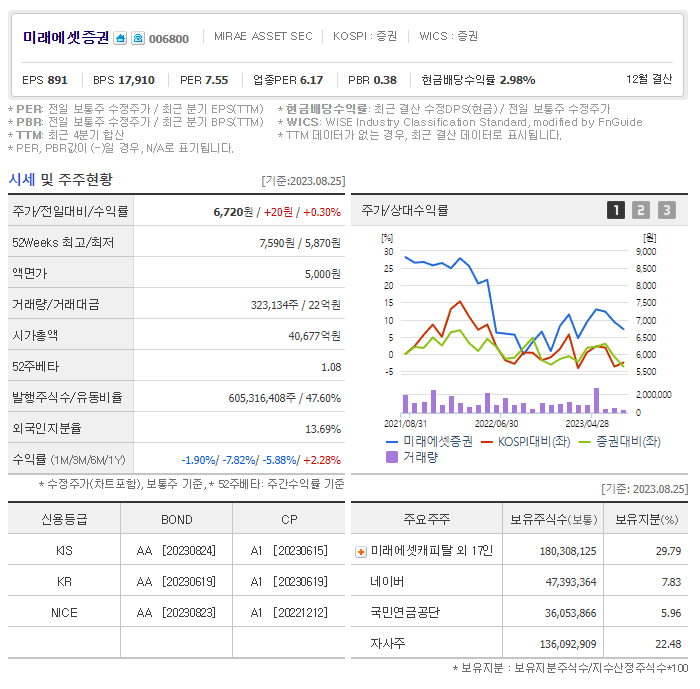Screen dimensions: 700x689
Task: Select 52주베타 value 1.08
Action: (331, 367)
